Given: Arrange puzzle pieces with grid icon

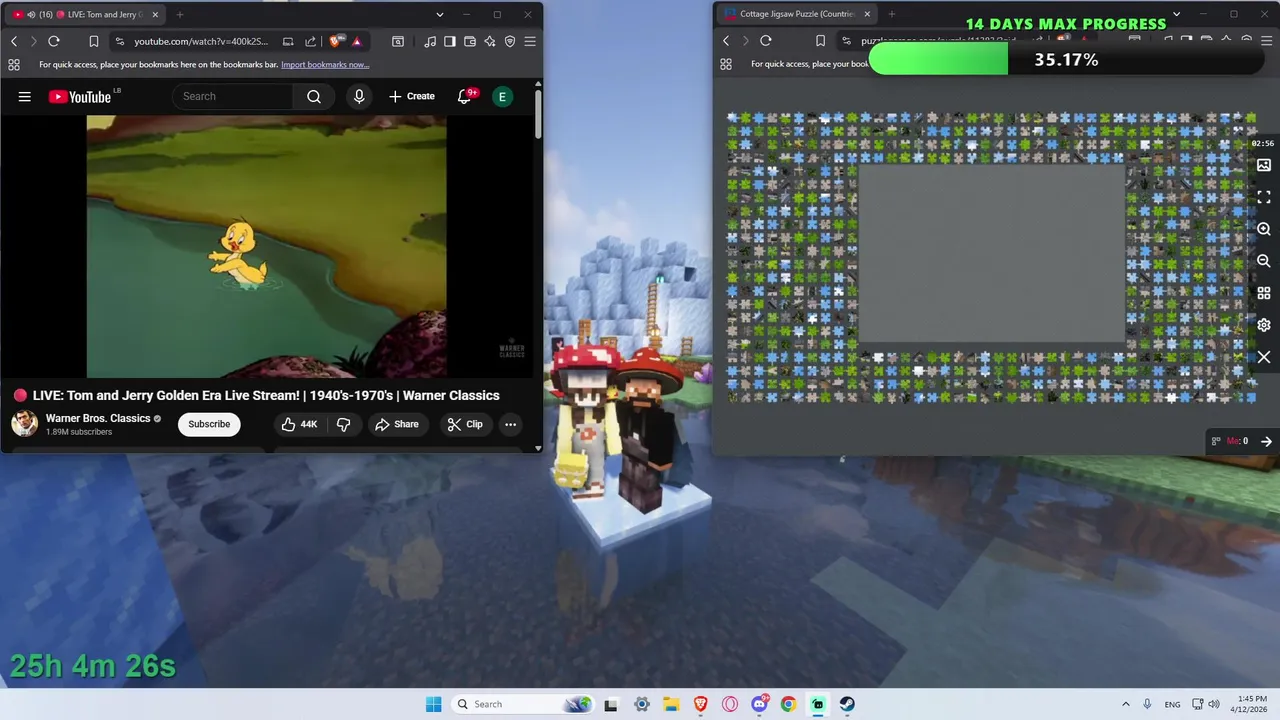Looking at the screenshot, I should point(1264,293).
